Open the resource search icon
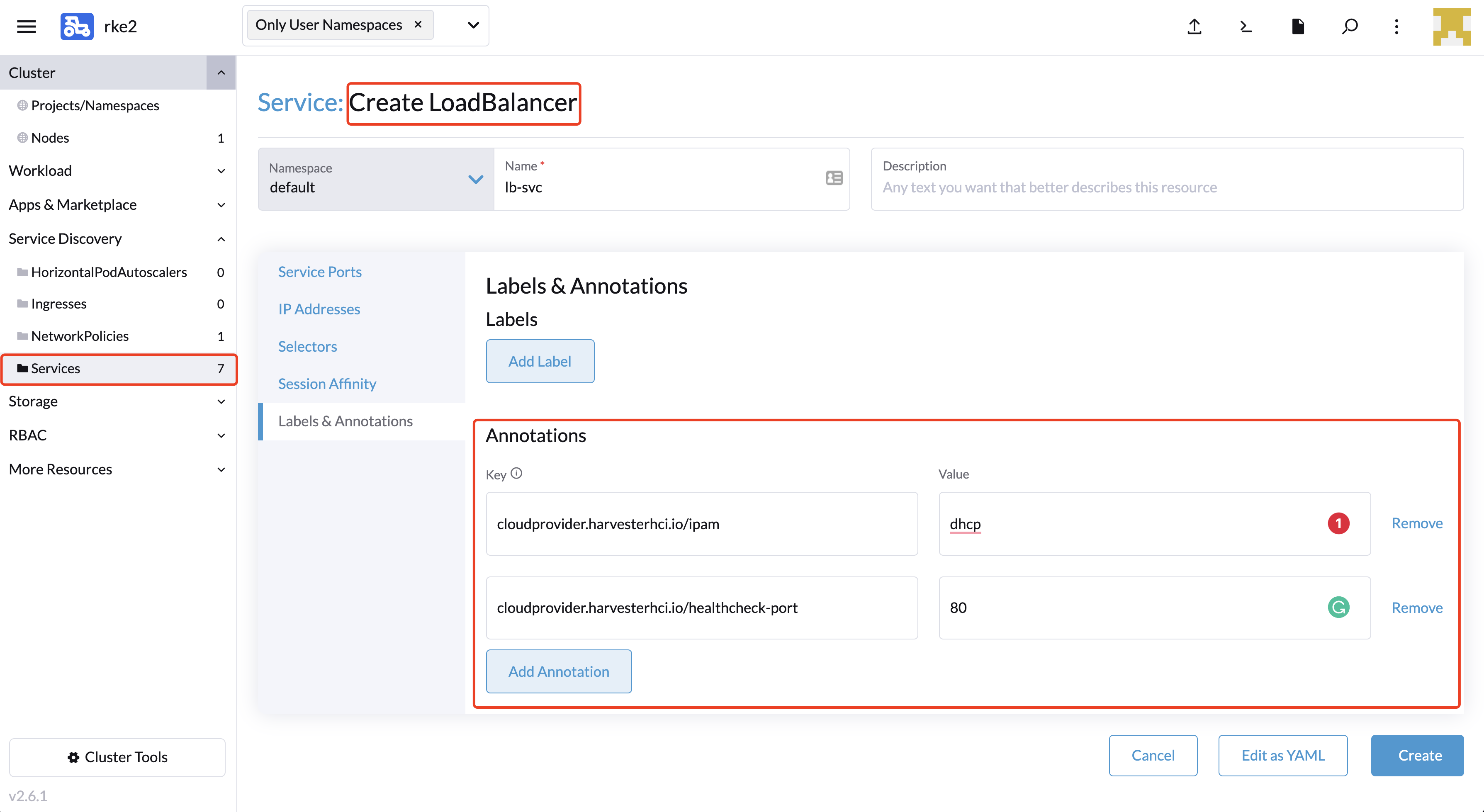 [x=1349, y=27]
